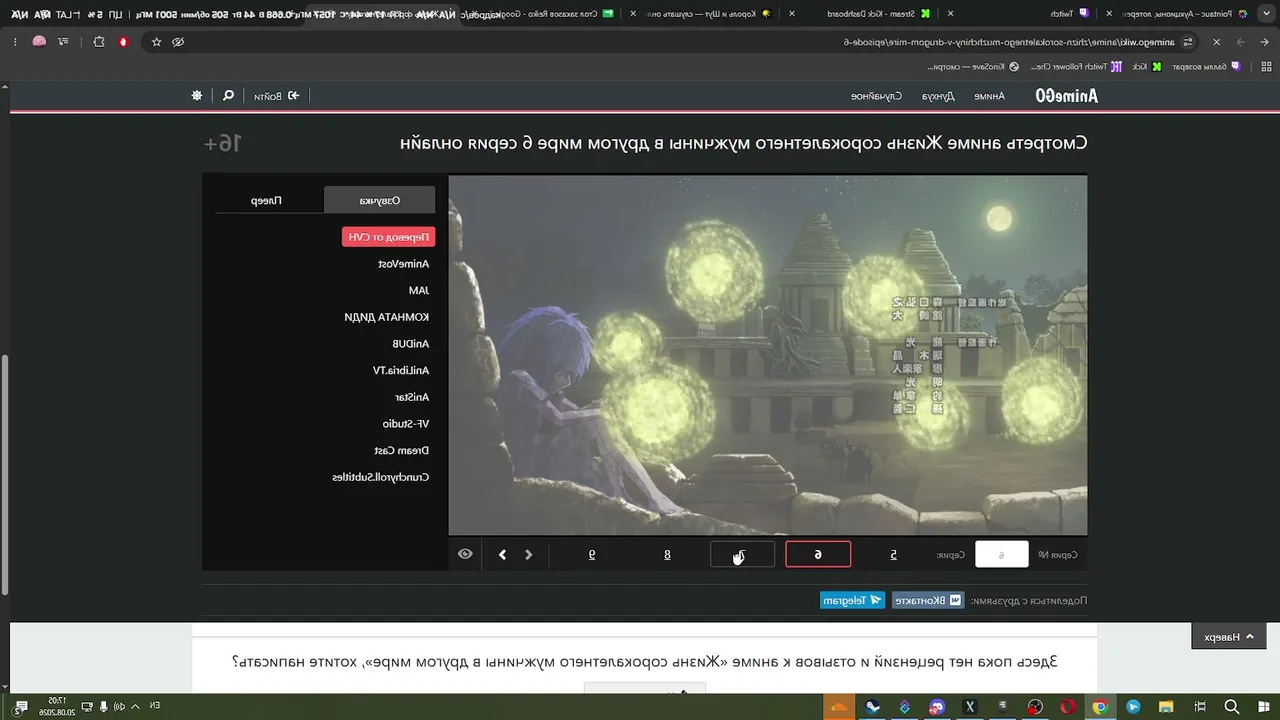Image resolution: width=1280 pixels, height=720 pixels.
Task: Click the Google Chrome taskbar icon
Action: (x=1100, y=706)
